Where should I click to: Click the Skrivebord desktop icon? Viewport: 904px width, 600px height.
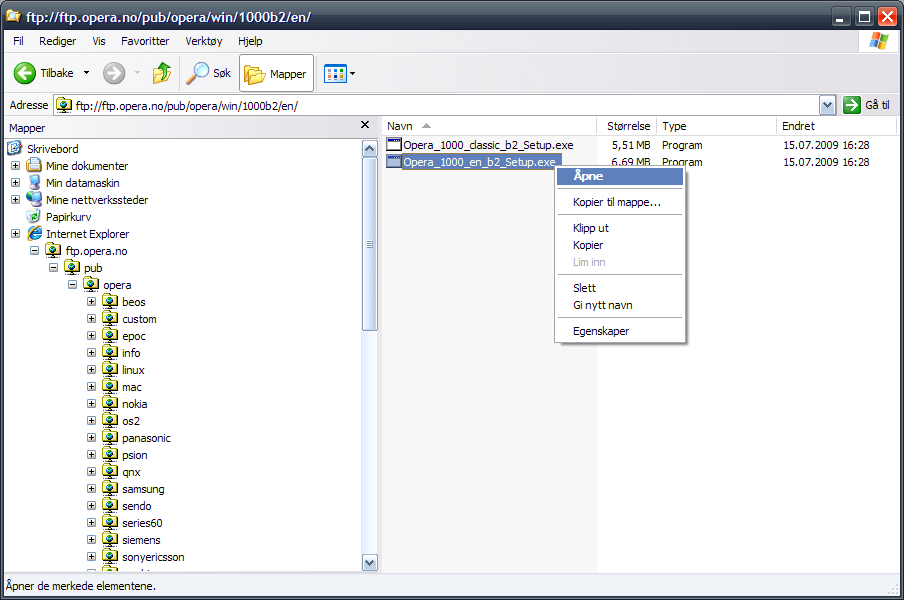pyautogui.click(x=14, y=148)
